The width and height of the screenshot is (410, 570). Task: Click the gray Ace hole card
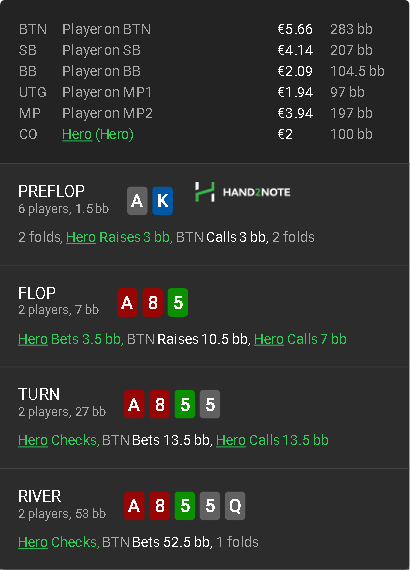pos(137,201)
